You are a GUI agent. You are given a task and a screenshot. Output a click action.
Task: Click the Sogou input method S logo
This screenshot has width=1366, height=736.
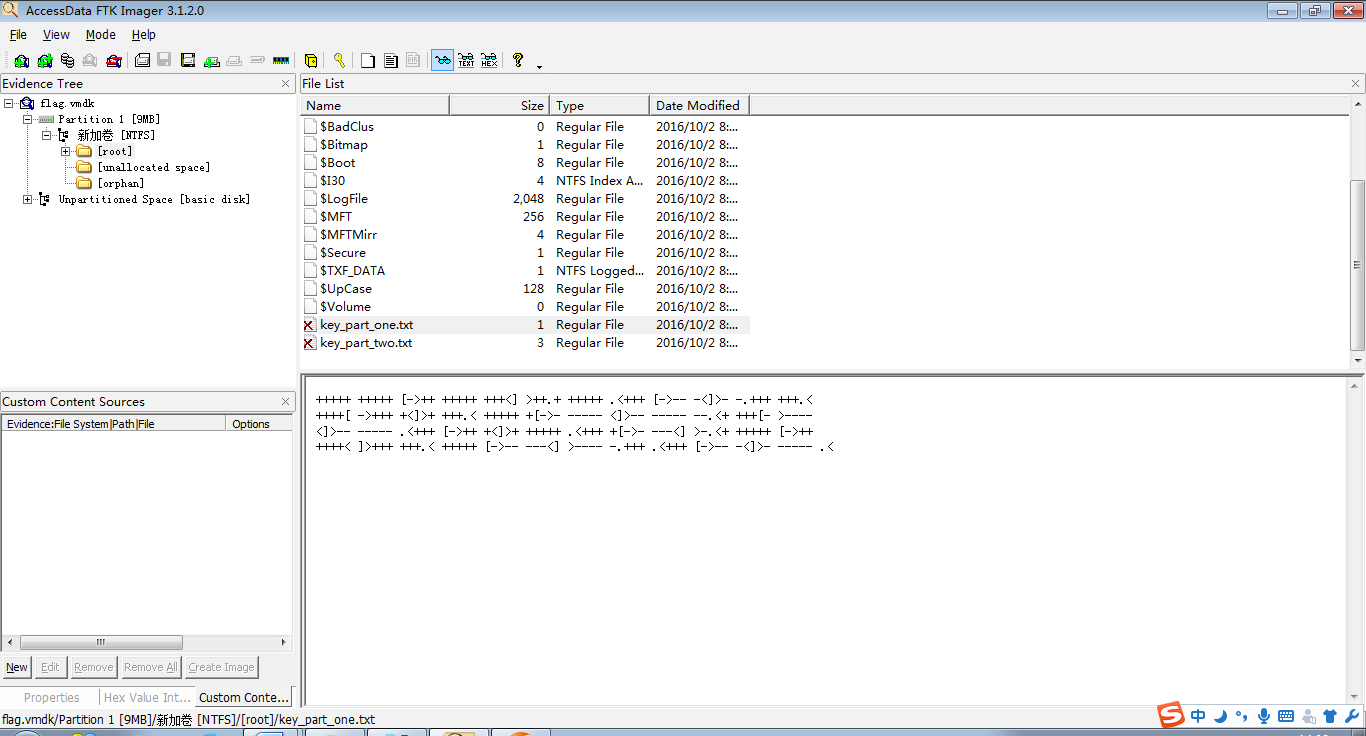point(1172,714)
